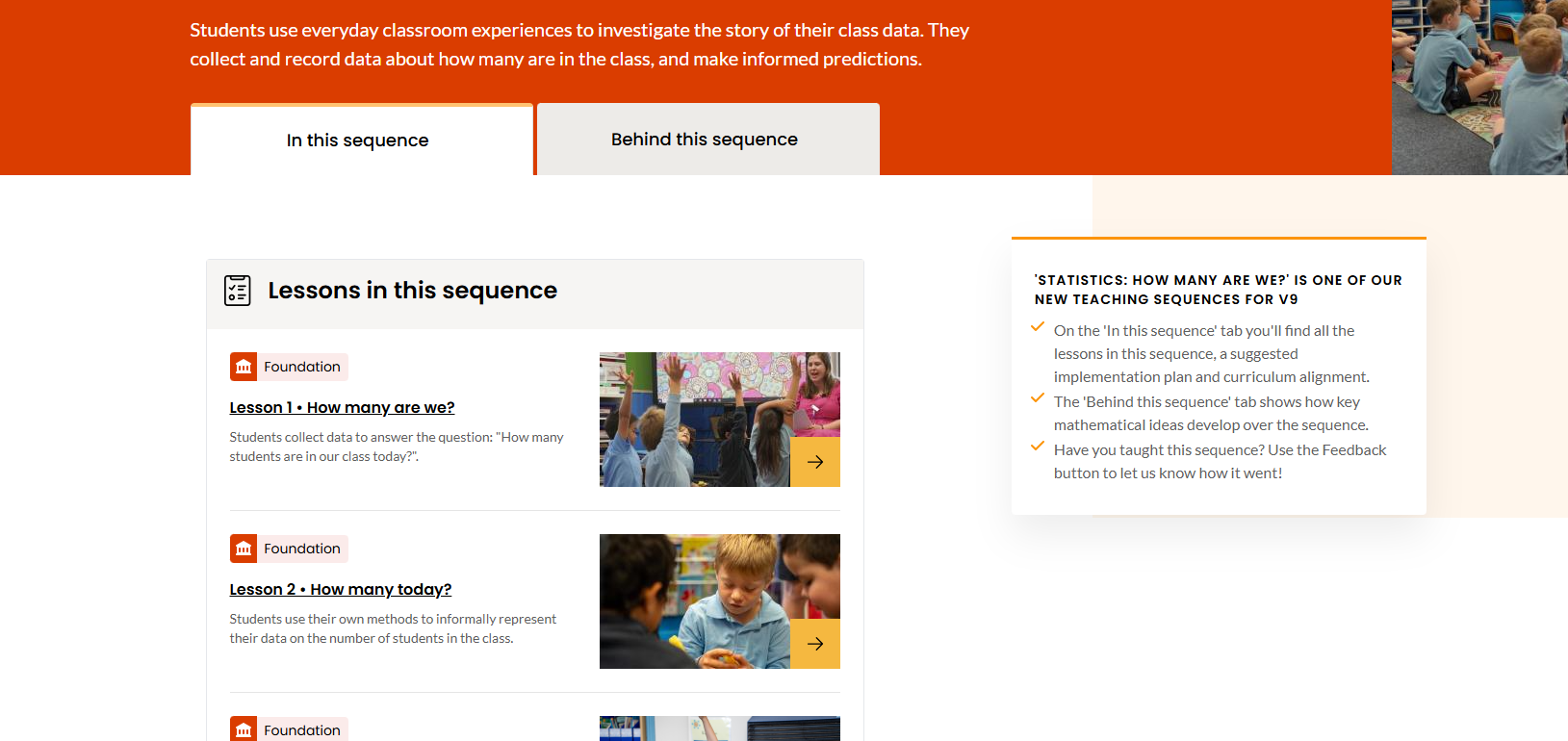Click the yellow arrow on Lesson 1 image
Screen dimensions: 1568x741
(x=815, y=462)
